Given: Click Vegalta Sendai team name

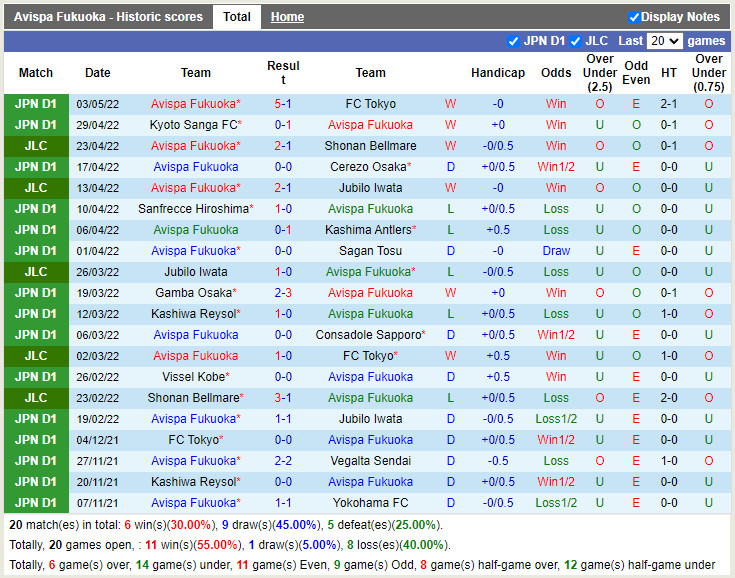Looking at the screenshot, I should point(370,461).
